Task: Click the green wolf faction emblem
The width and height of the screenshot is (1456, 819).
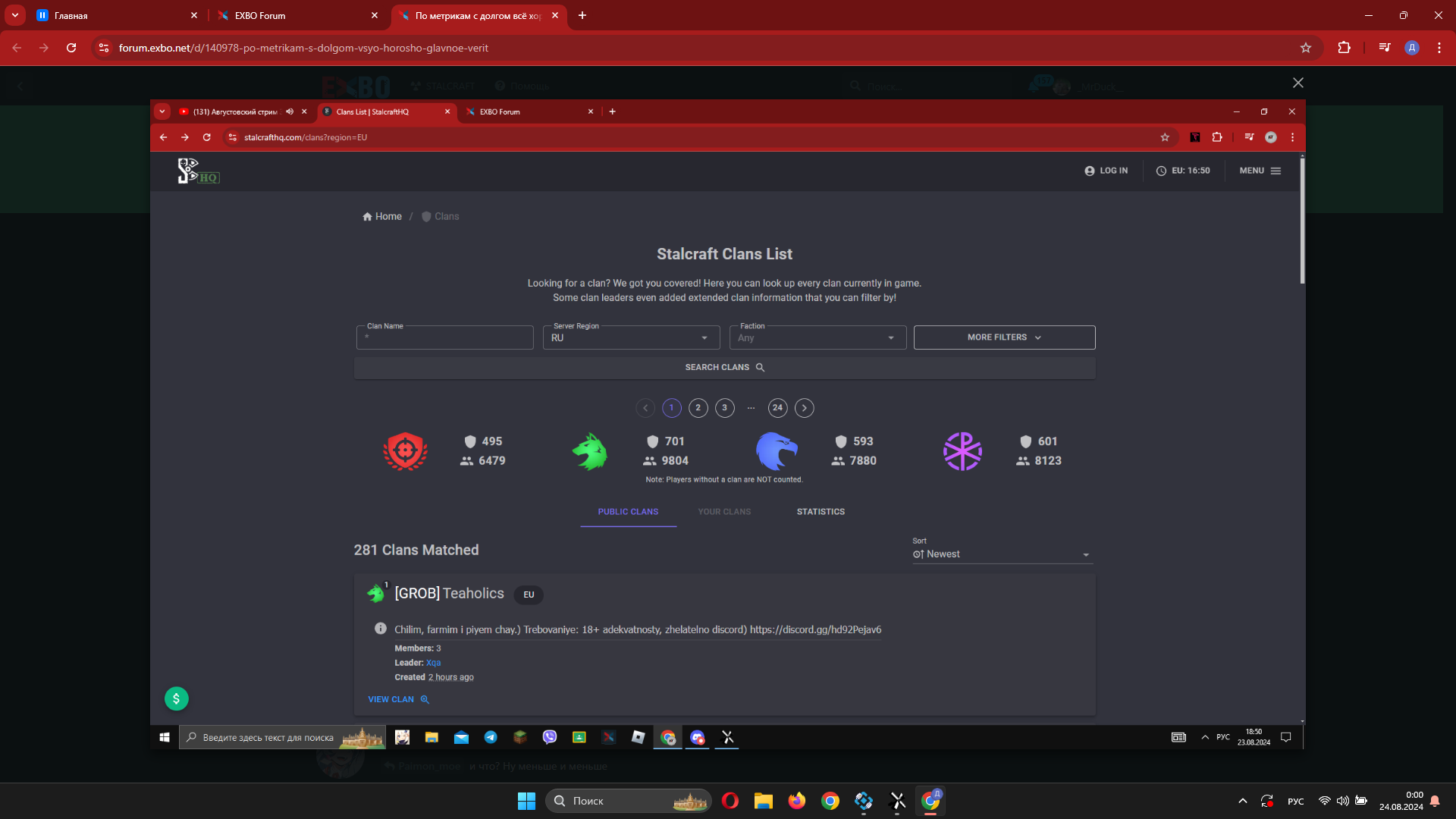Action: (590, 451)
